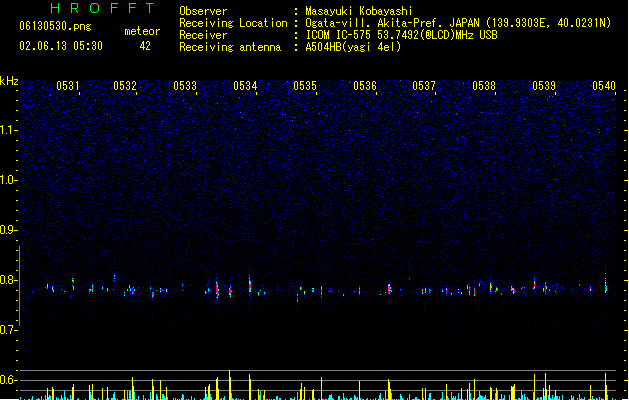Image resolution: width=629 pixels, height=400 pixels.
Task: Click the Observer field label
Action: (x=203, y=11)
